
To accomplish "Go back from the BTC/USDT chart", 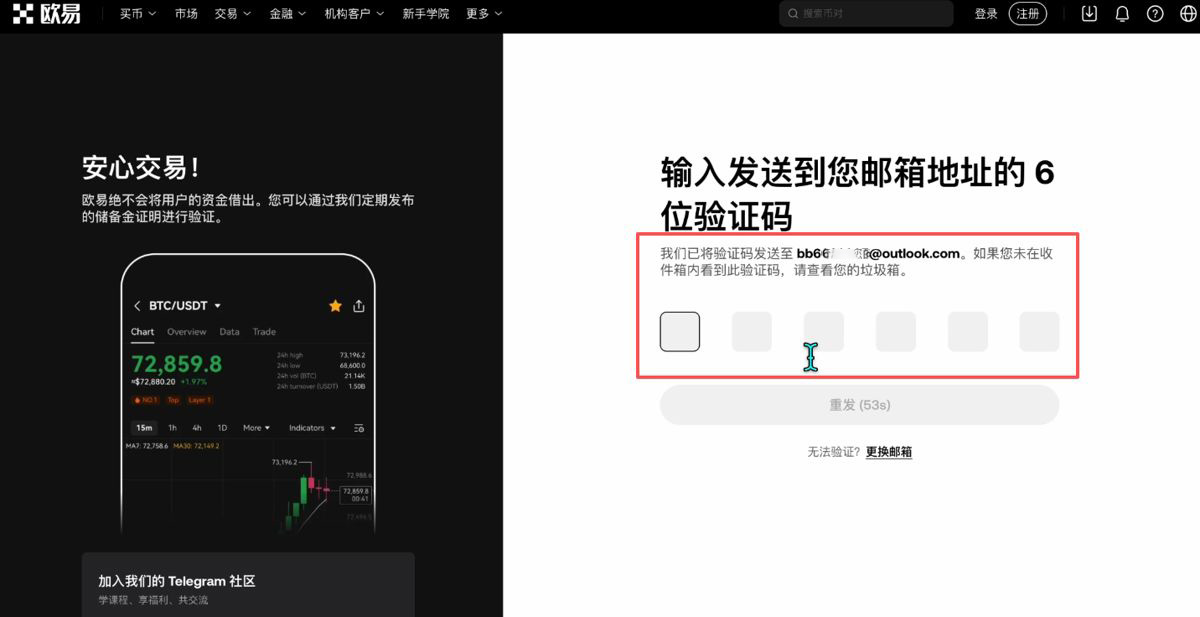I will pos(137,306).
